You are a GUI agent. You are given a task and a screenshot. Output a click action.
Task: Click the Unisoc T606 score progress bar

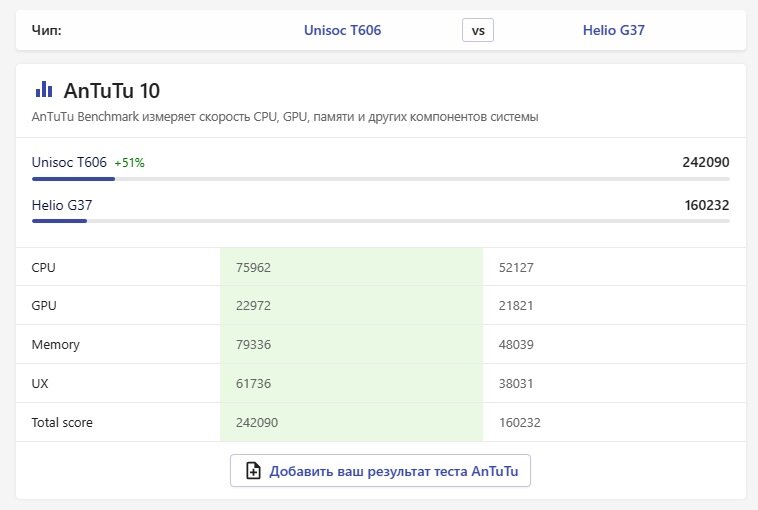point(380,179)
